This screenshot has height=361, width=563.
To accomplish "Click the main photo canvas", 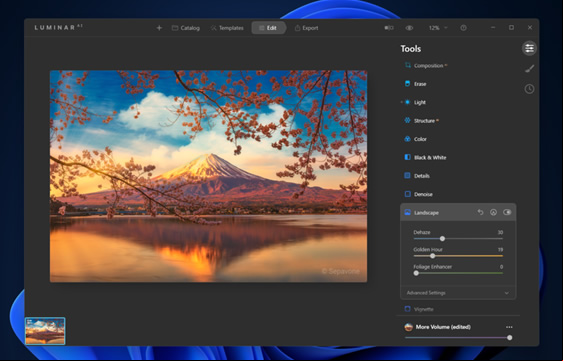I will pos(208,176).
